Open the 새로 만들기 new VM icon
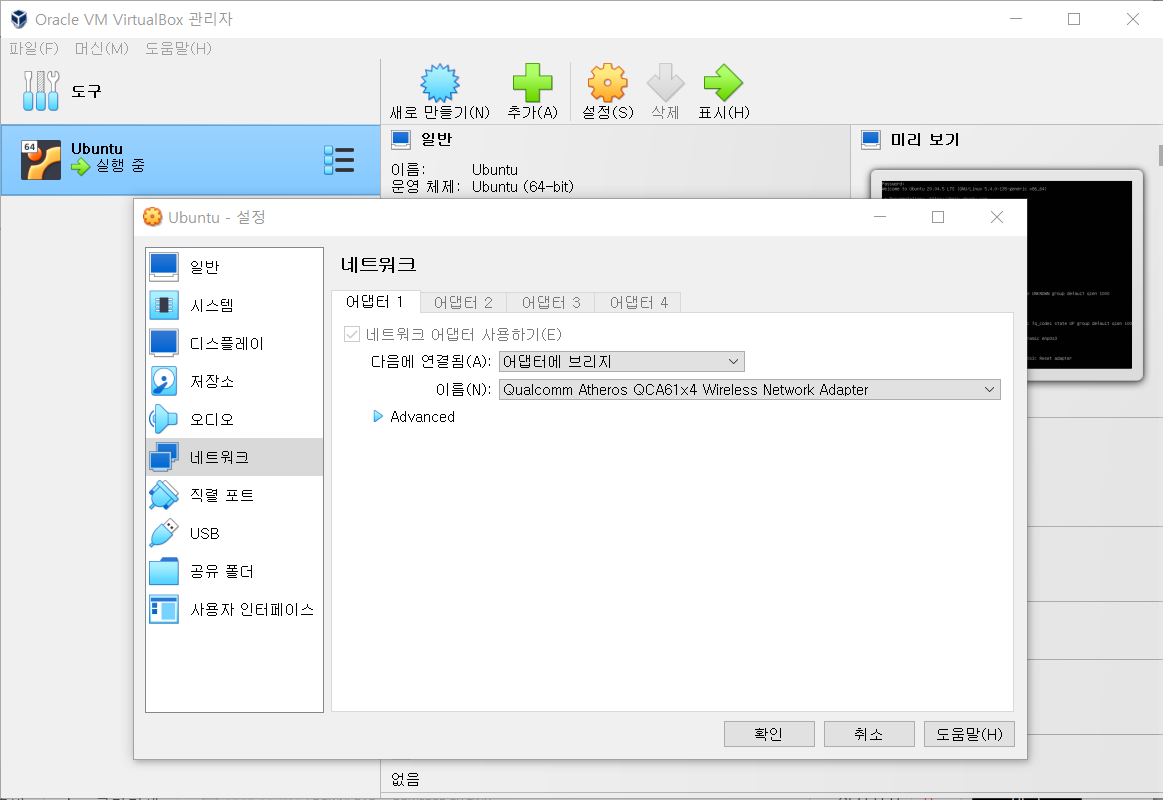The height and width of the screenshot is (800, 1163). pos(438,84)
